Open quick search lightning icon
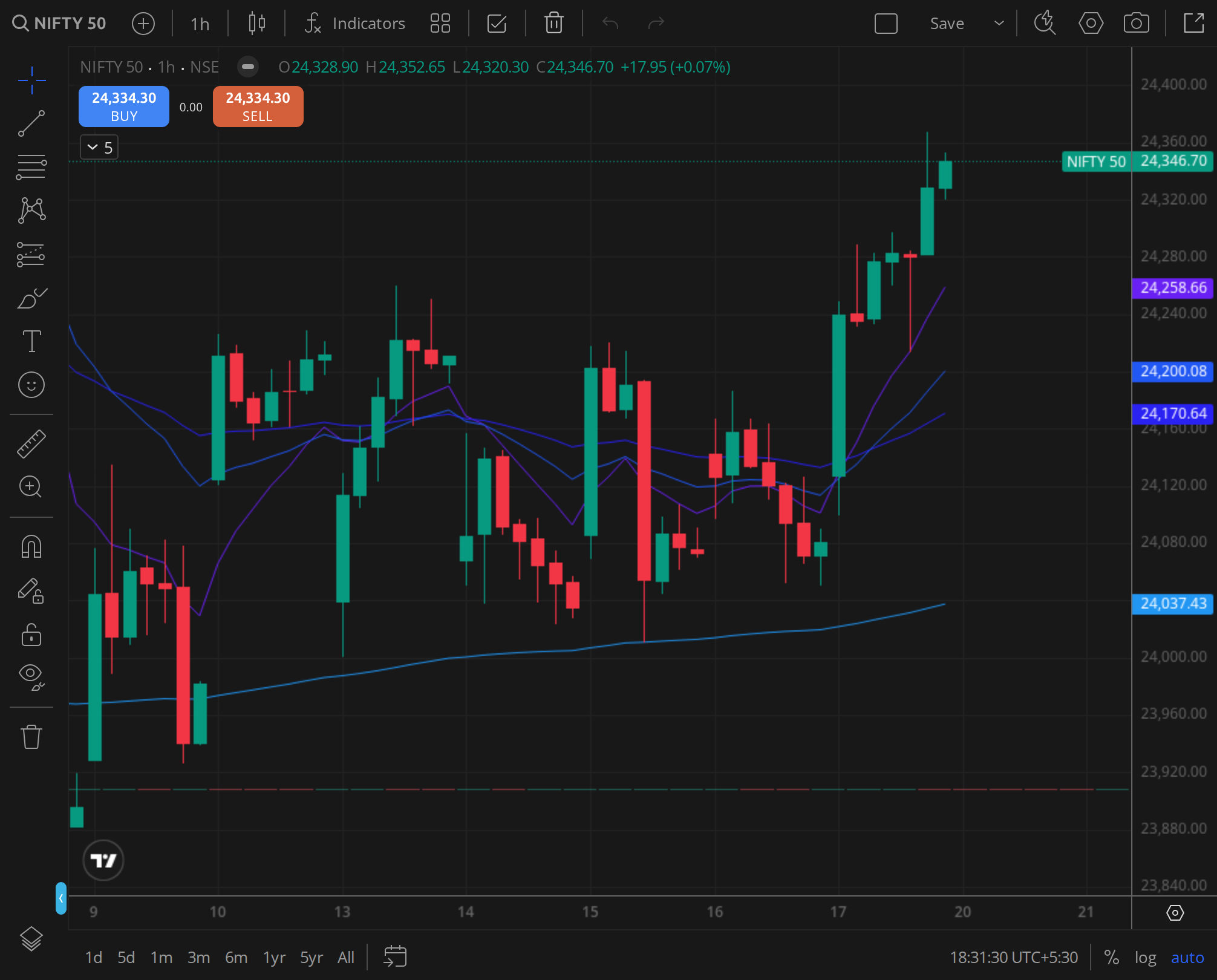The image size is (1217, 980). tap(1045, 24)
